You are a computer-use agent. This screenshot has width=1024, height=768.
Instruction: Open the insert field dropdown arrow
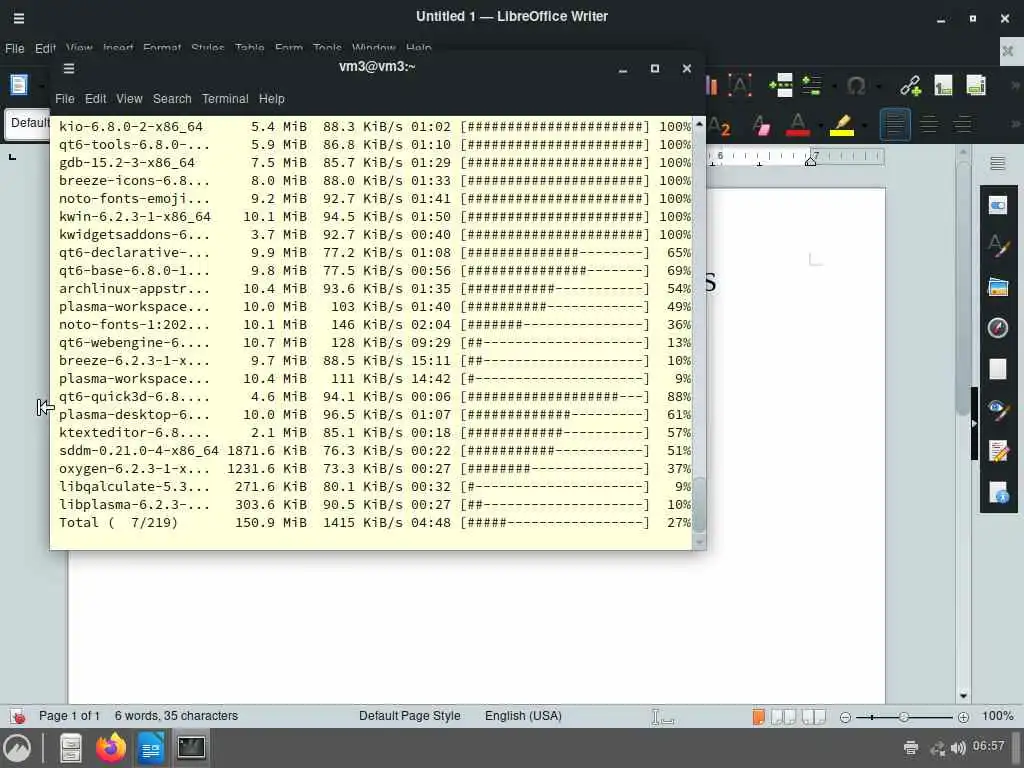834,86
